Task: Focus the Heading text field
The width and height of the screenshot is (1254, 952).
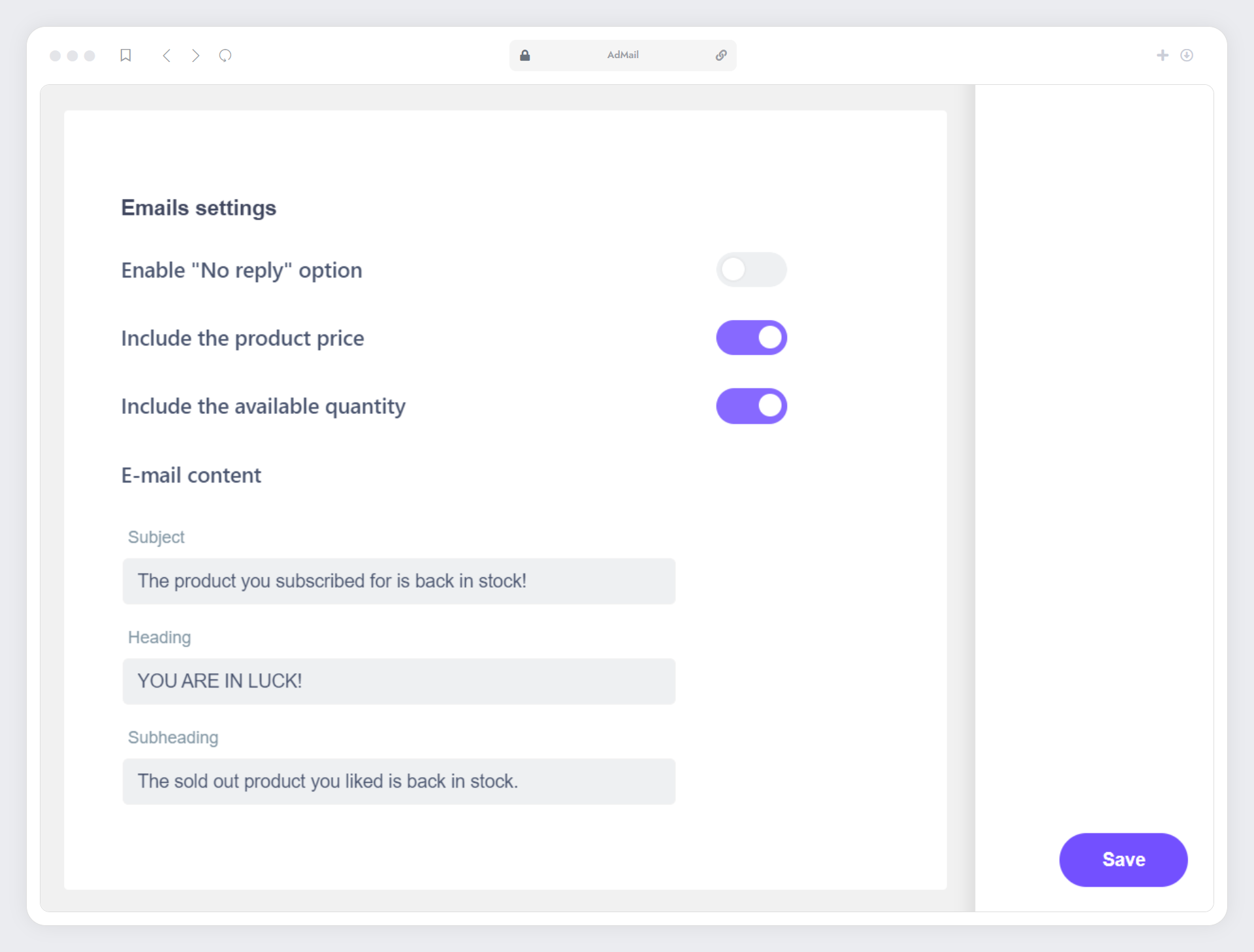Action: pyautogui.click(x=398, y=681)
